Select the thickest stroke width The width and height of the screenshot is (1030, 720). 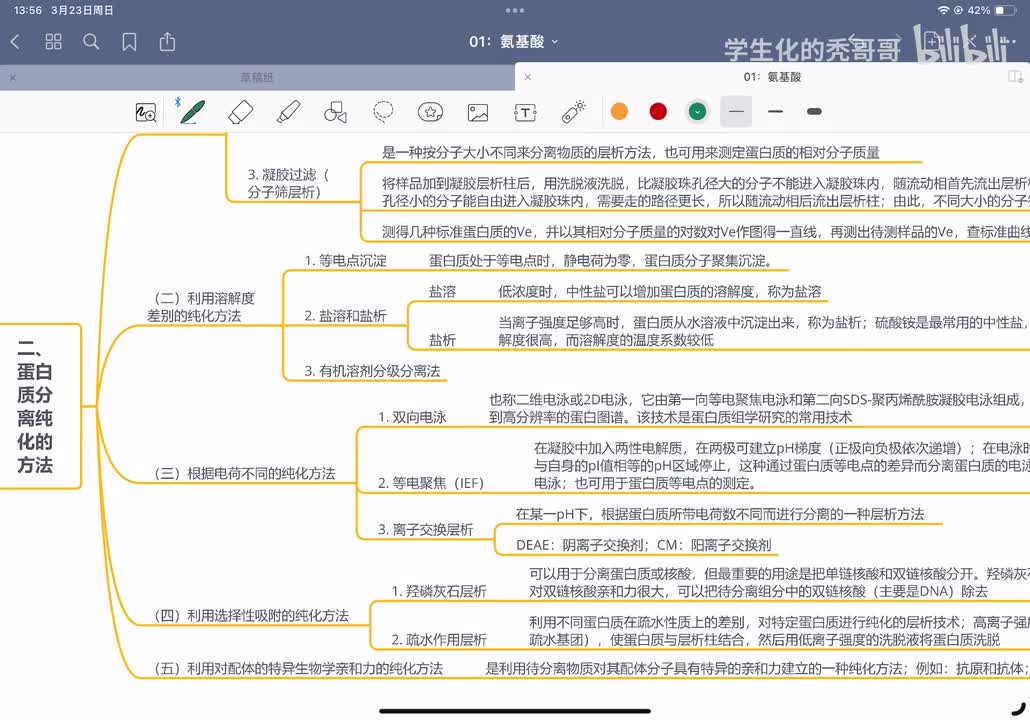pos(815,112)
